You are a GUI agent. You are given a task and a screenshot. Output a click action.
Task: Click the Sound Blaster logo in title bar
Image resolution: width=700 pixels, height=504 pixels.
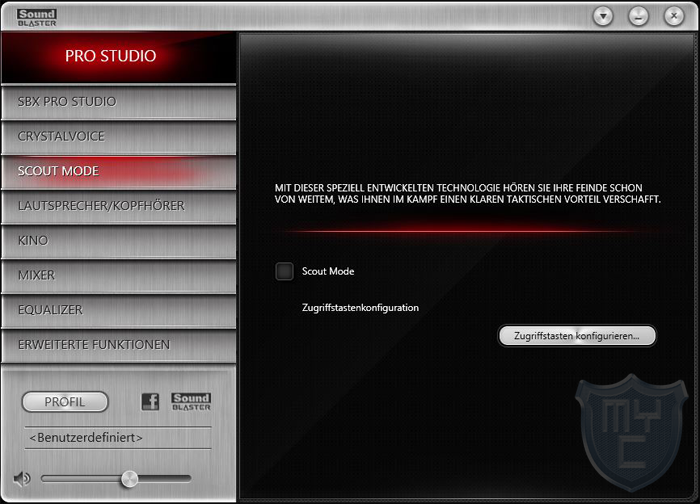37,15
